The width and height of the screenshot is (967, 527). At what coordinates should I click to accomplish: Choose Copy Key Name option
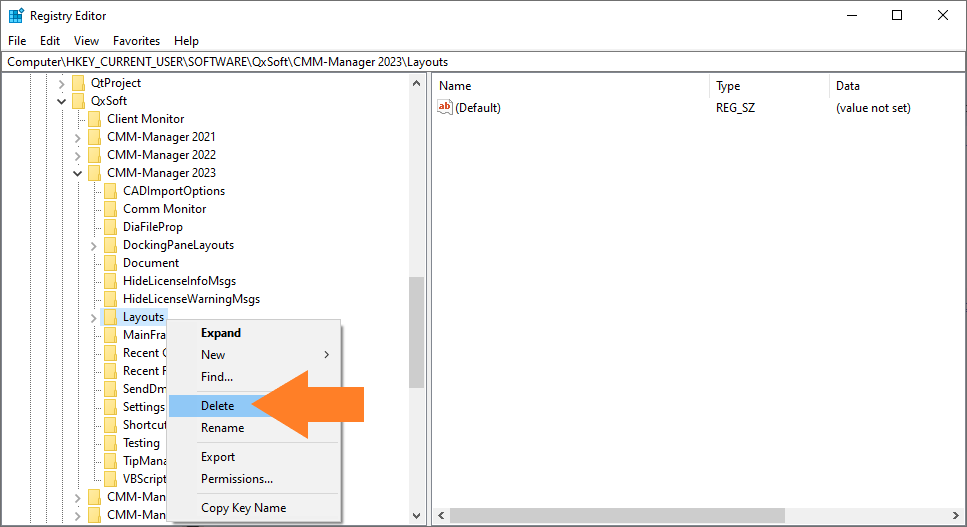(x=243, y=508)
